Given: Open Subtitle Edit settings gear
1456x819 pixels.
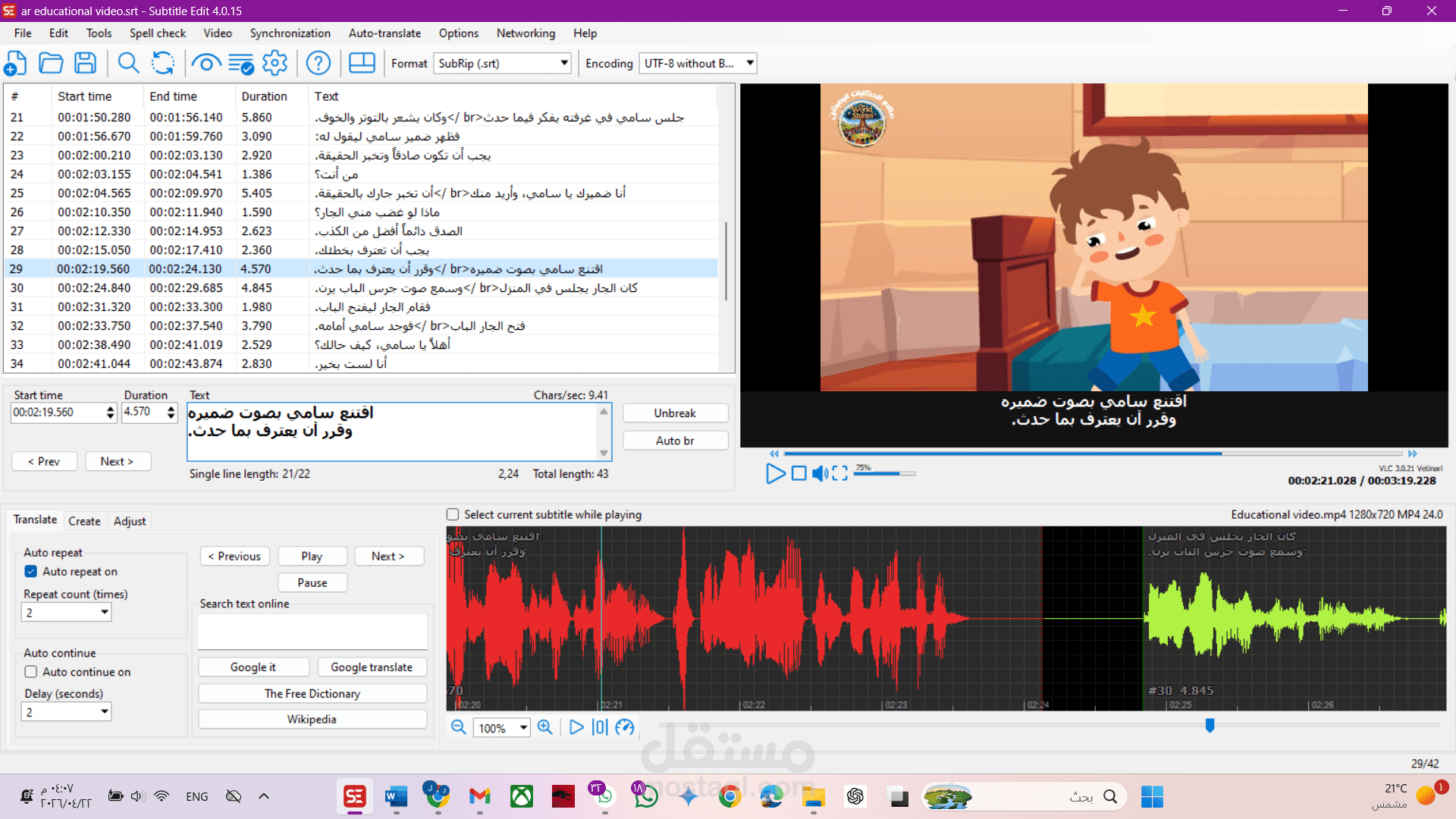Looking at the screenshot, I should (x=274, y=63).
